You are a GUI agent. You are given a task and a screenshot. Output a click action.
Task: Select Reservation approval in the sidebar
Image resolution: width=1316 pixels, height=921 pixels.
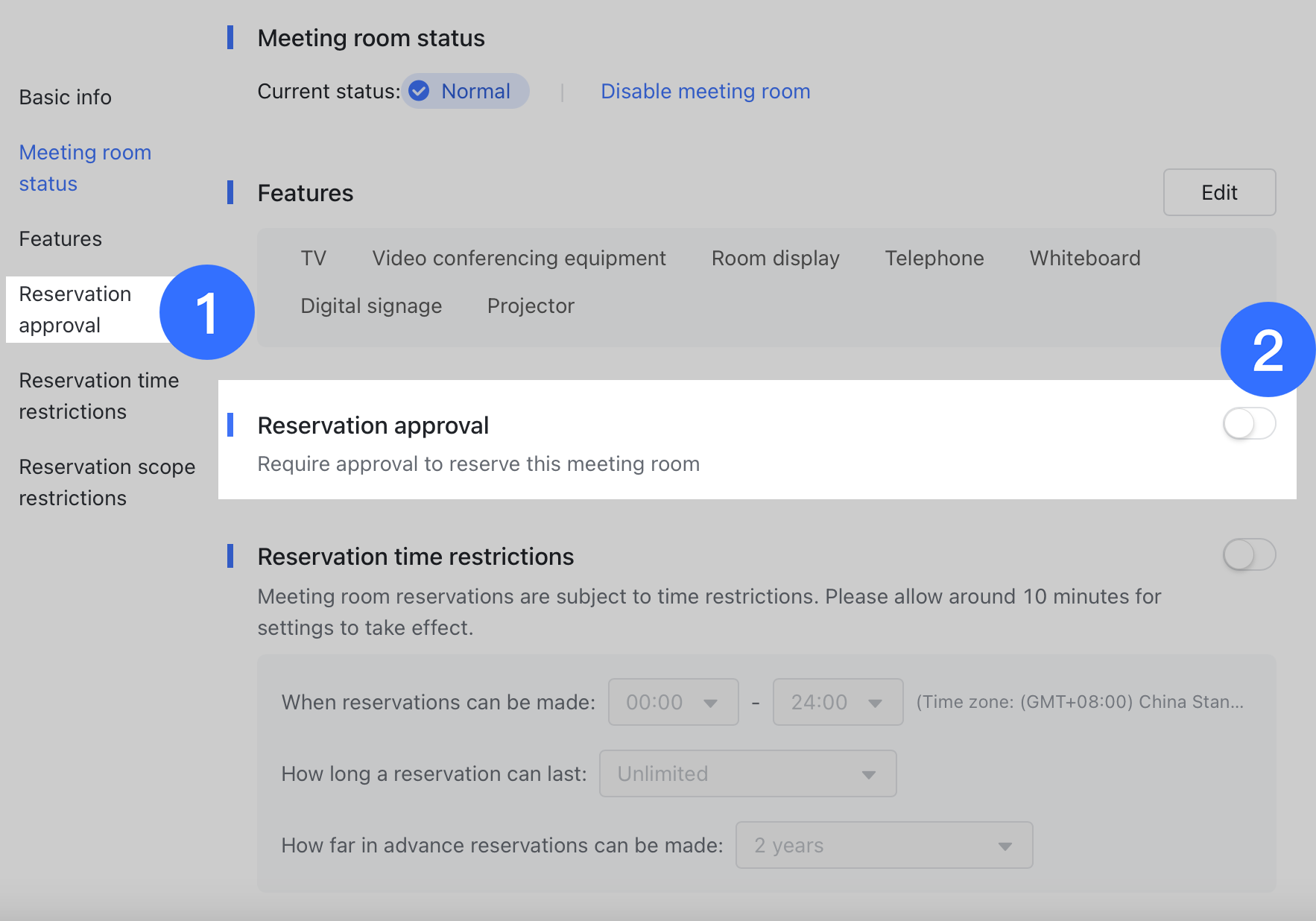[x=75, y=309]
